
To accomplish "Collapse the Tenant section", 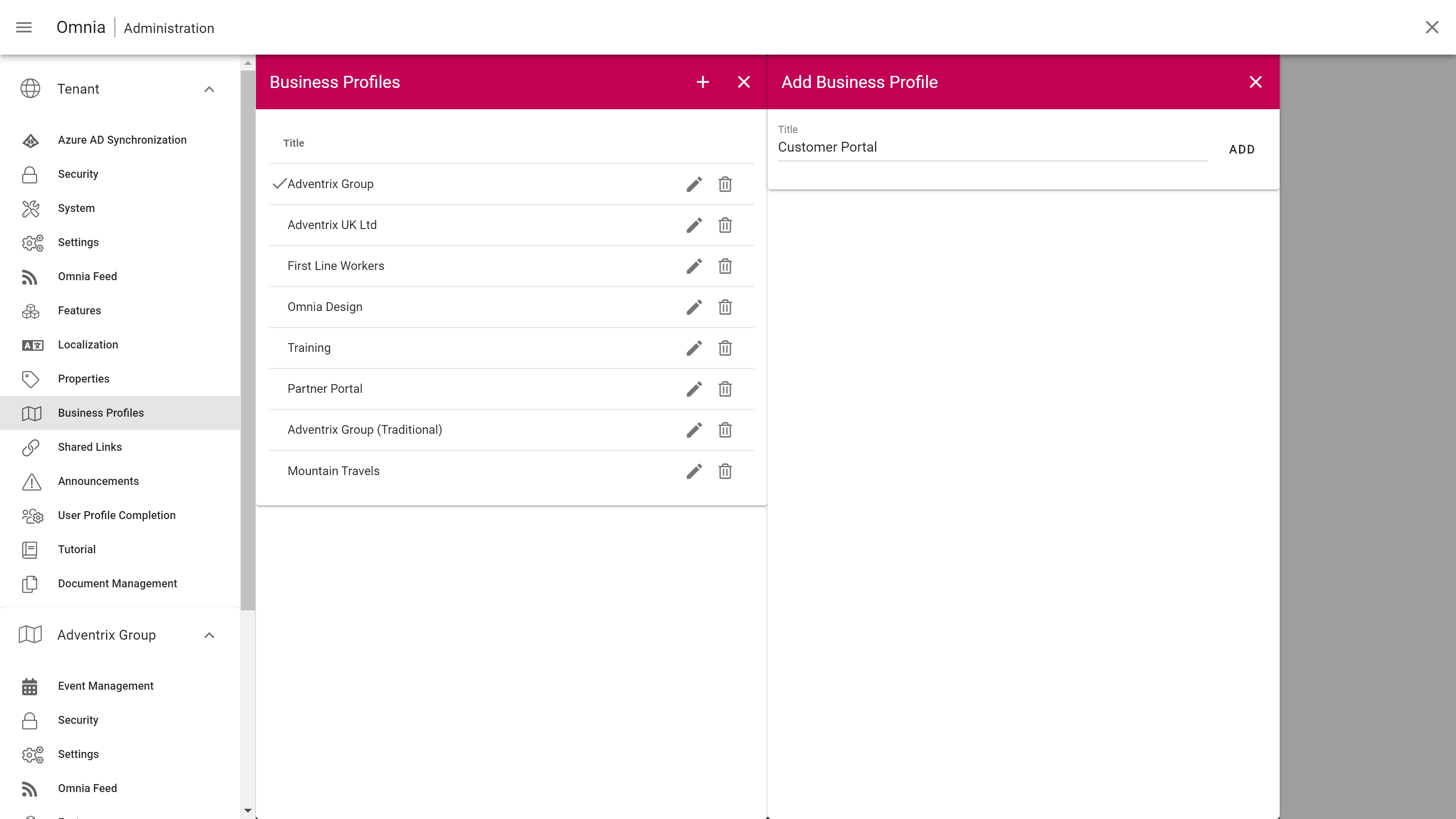I will pyautogui.click(x=209, y=89).
